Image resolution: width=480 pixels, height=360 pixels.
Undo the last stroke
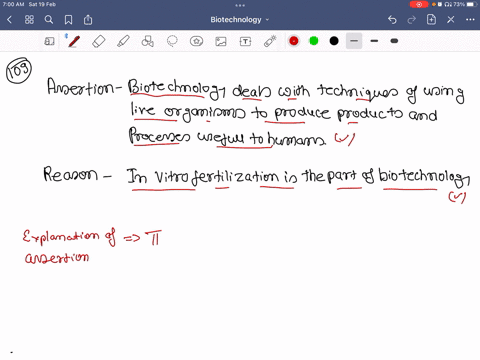(392, 20)
